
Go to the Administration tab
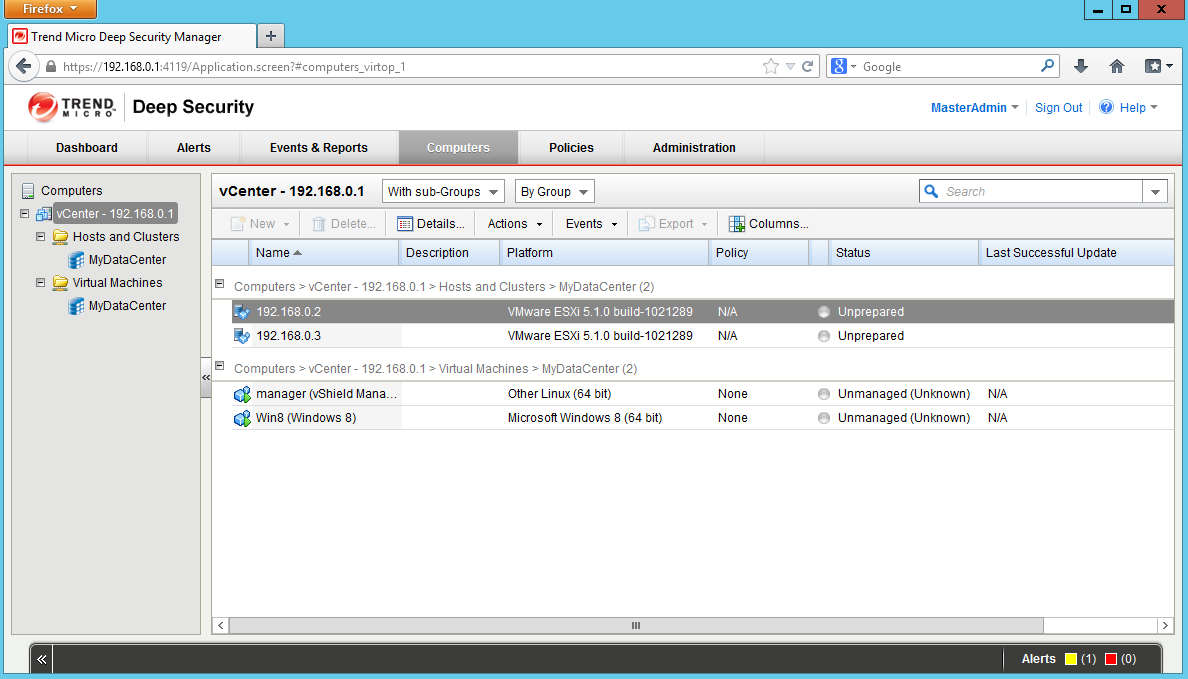694,148
